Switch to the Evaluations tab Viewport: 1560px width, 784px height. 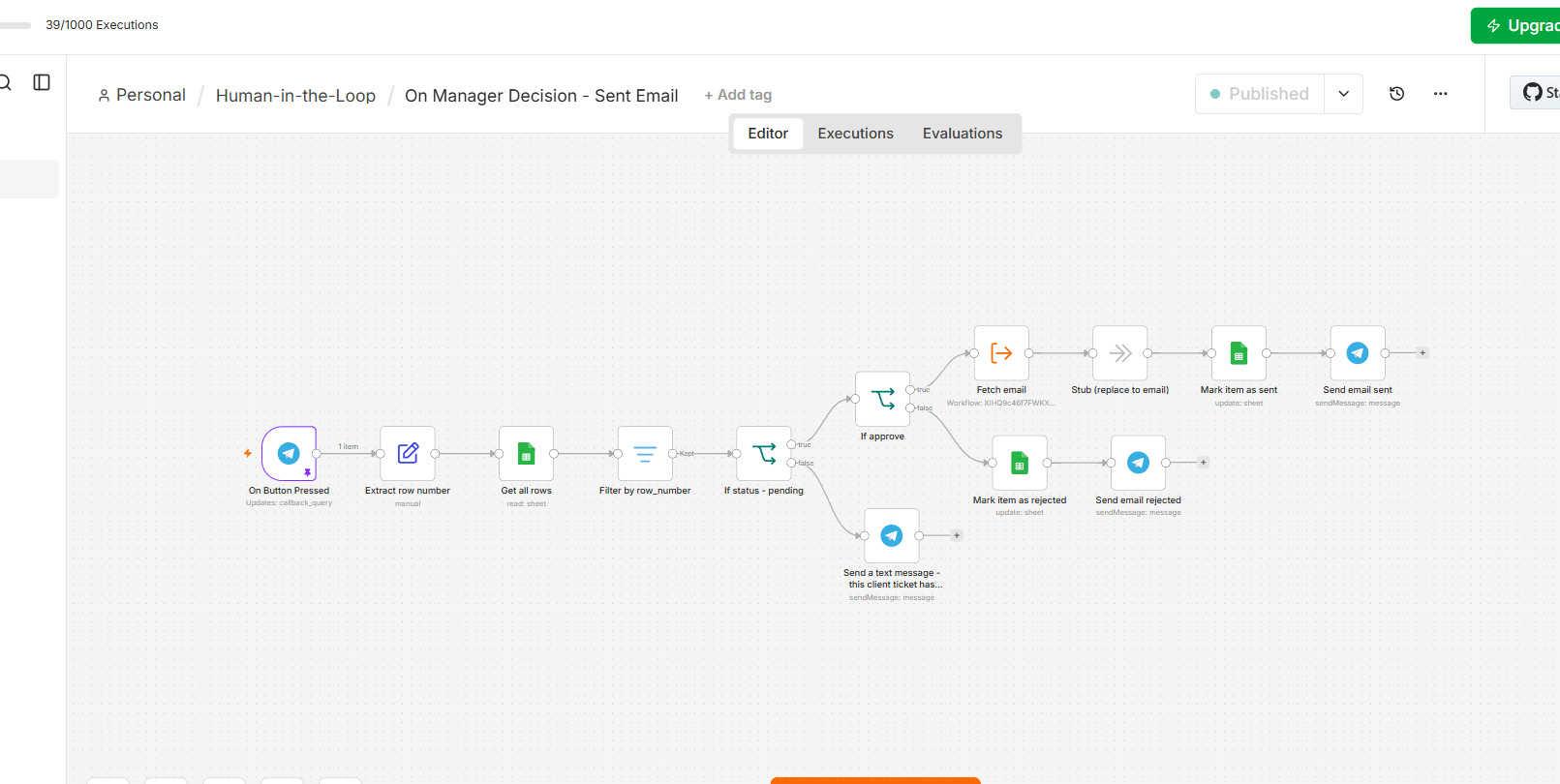(x=963, y=134)
